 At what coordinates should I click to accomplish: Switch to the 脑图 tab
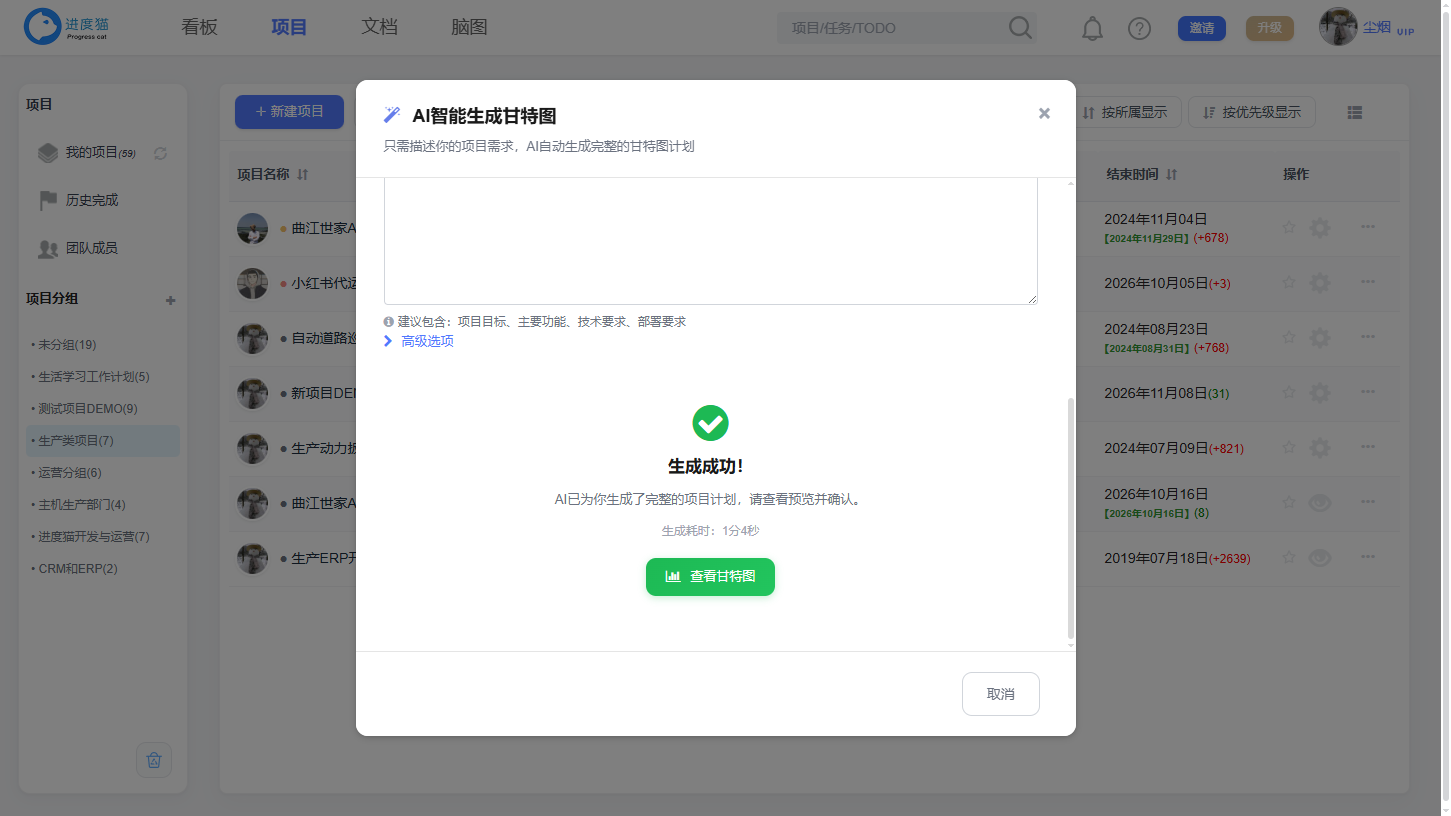coord(469,27)
